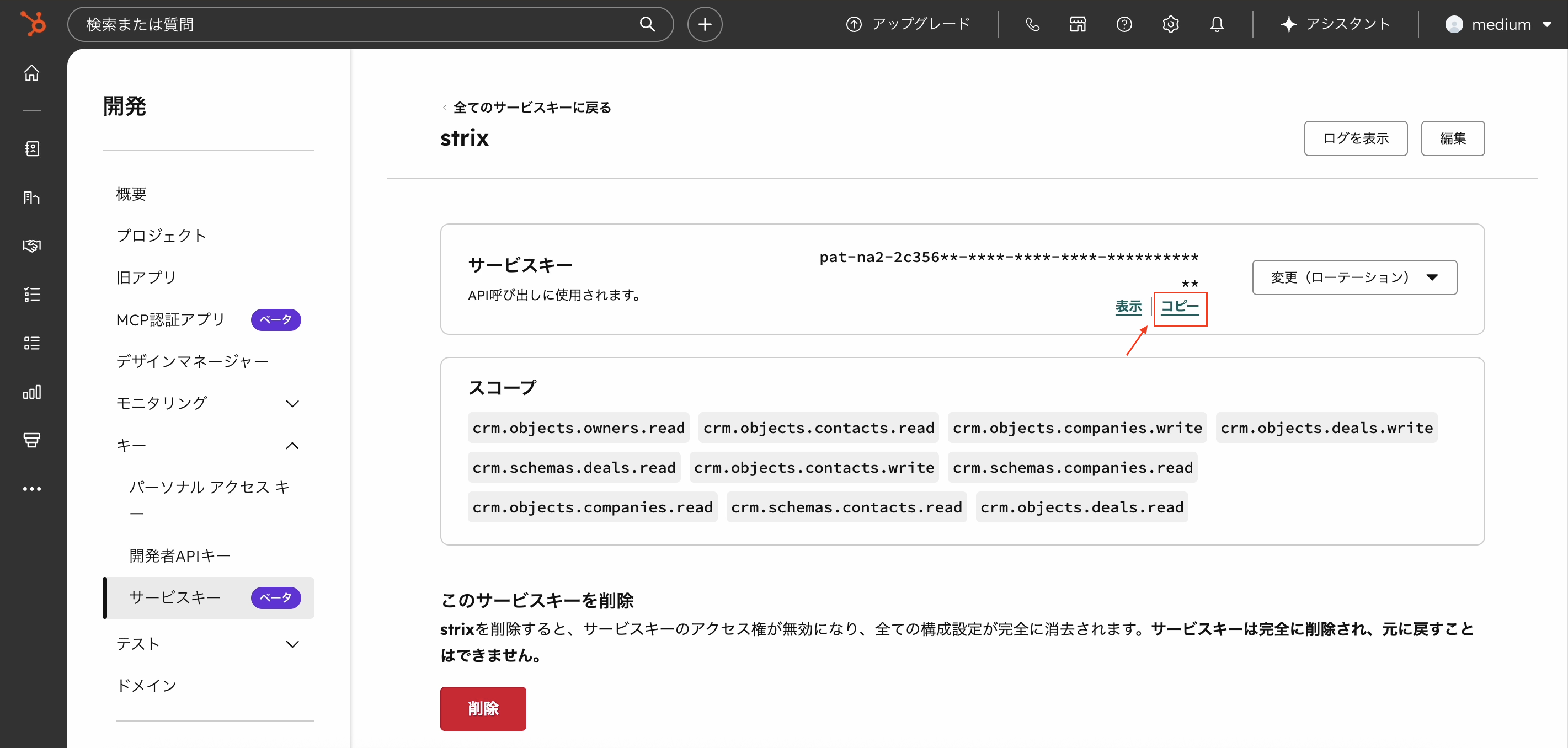Go back via 全てのサービスキーに戻る link
Screen dimensions: 1568x748
(x=526, y=107)
